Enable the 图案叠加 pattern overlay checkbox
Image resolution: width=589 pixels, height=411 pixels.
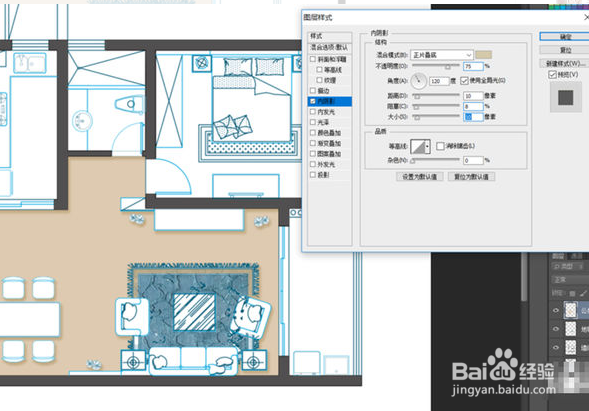pos(313,154)
